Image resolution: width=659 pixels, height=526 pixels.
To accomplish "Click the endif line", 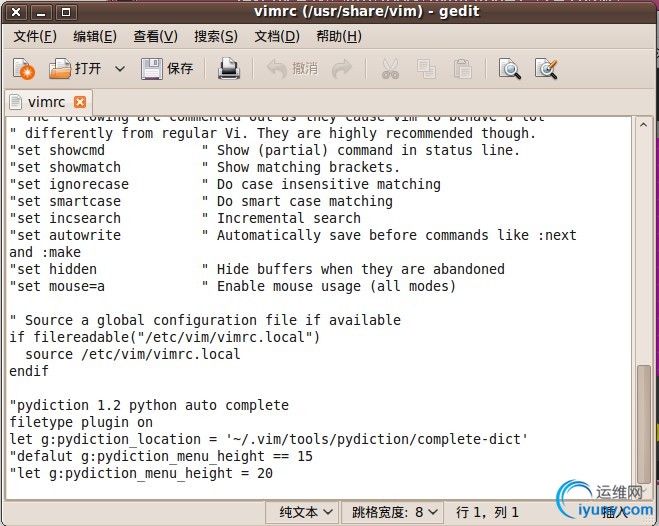I will click(x=29, y=371).
